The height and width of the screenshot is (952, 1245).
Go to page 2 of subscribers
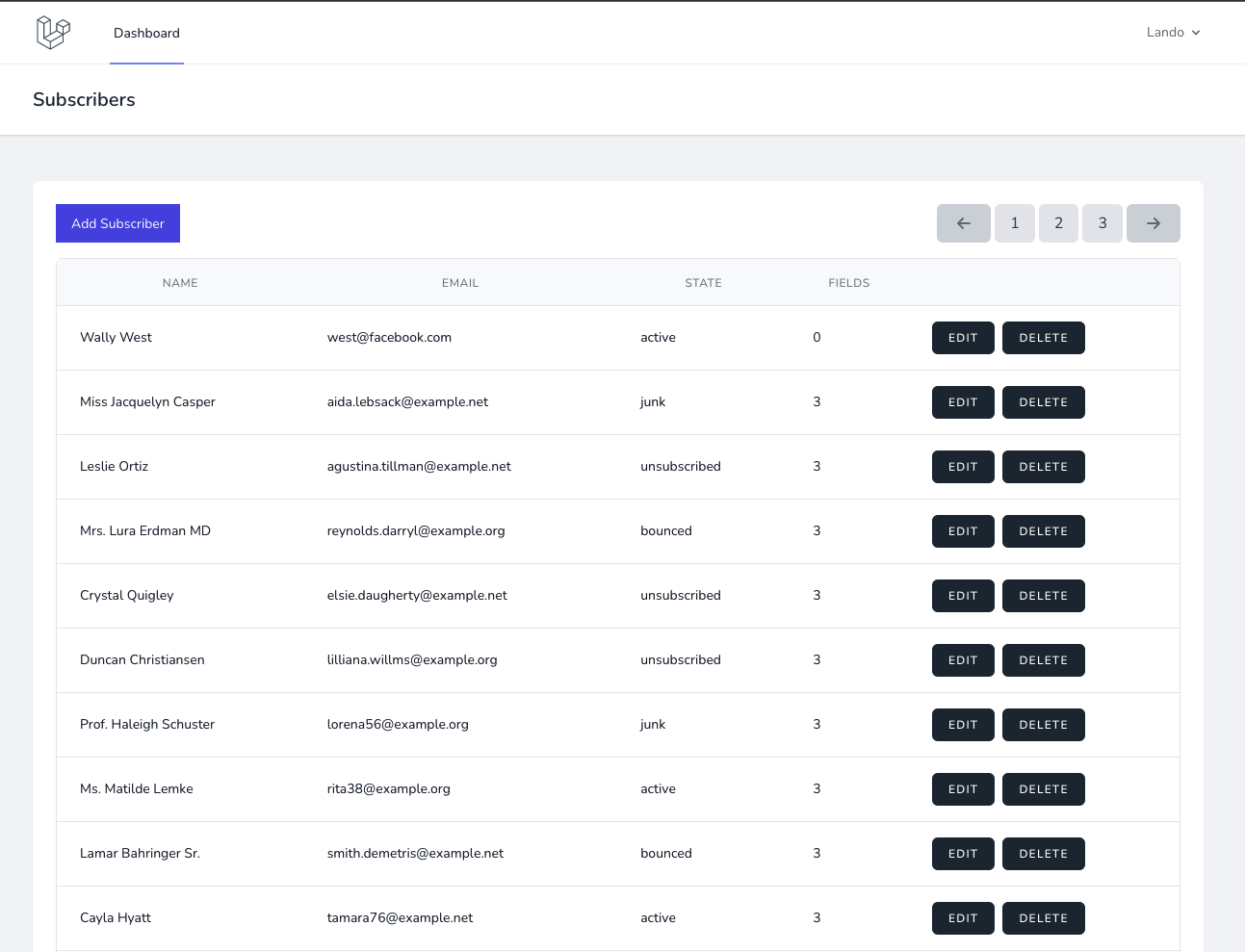click(x=1058, y=222)
